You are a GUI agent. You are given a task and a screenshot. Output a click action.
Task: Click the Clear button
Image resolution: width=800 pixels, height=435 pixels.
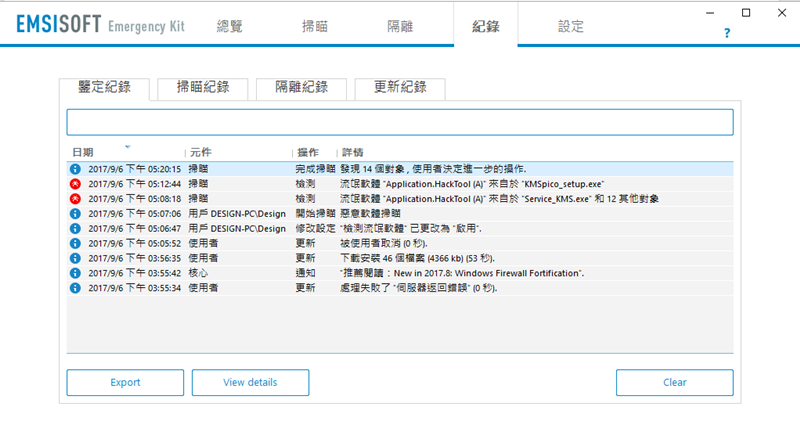click(674, 382)
